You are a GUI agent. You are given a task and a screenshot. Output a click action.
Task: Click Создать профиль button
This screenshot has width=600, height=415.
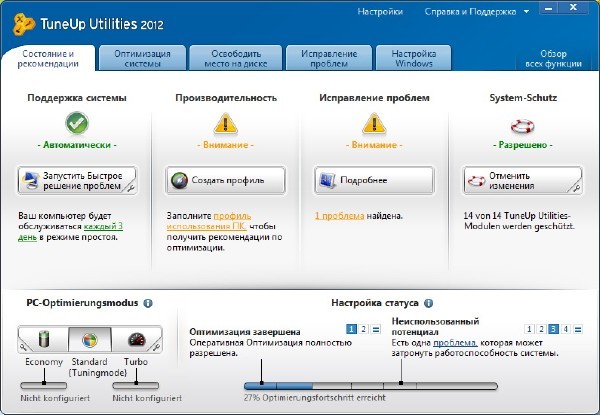point(225,181)
